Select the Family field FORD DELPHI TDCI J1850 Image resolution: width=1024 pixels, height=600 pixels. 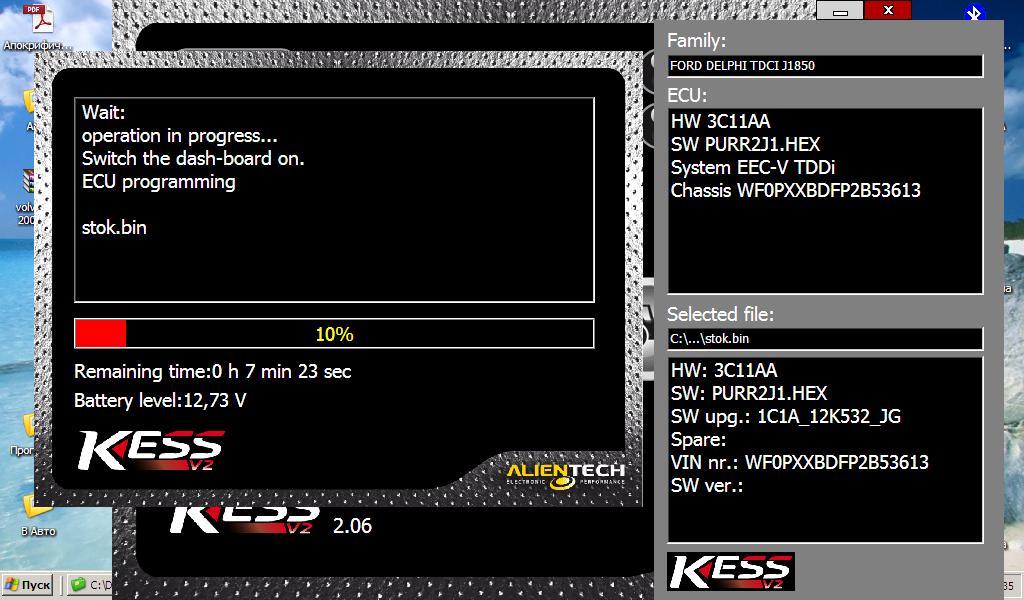click(x=825, y=66)
